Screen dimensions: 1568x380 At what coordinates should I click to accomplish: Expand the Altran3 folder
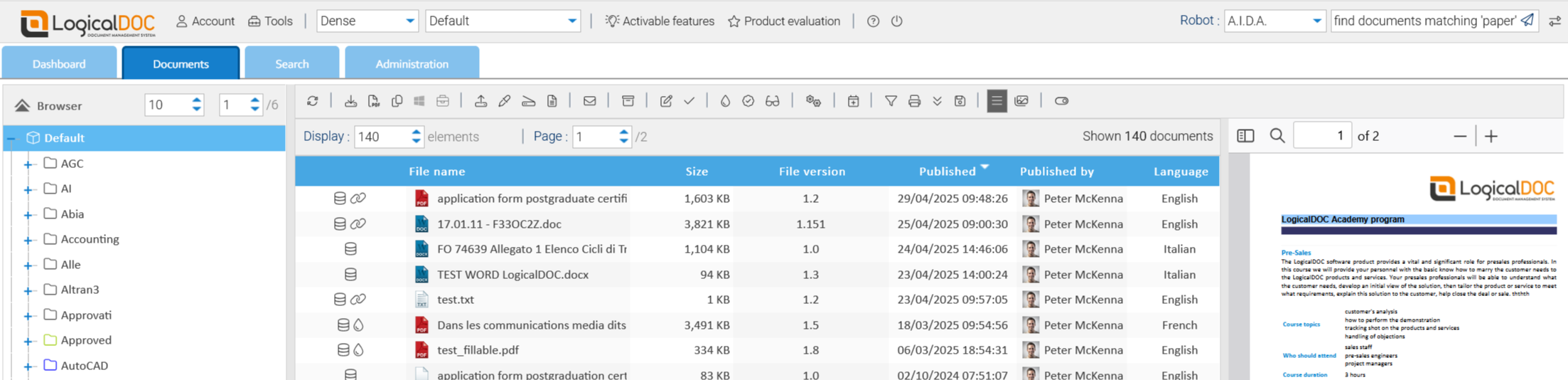pos(28,290)
